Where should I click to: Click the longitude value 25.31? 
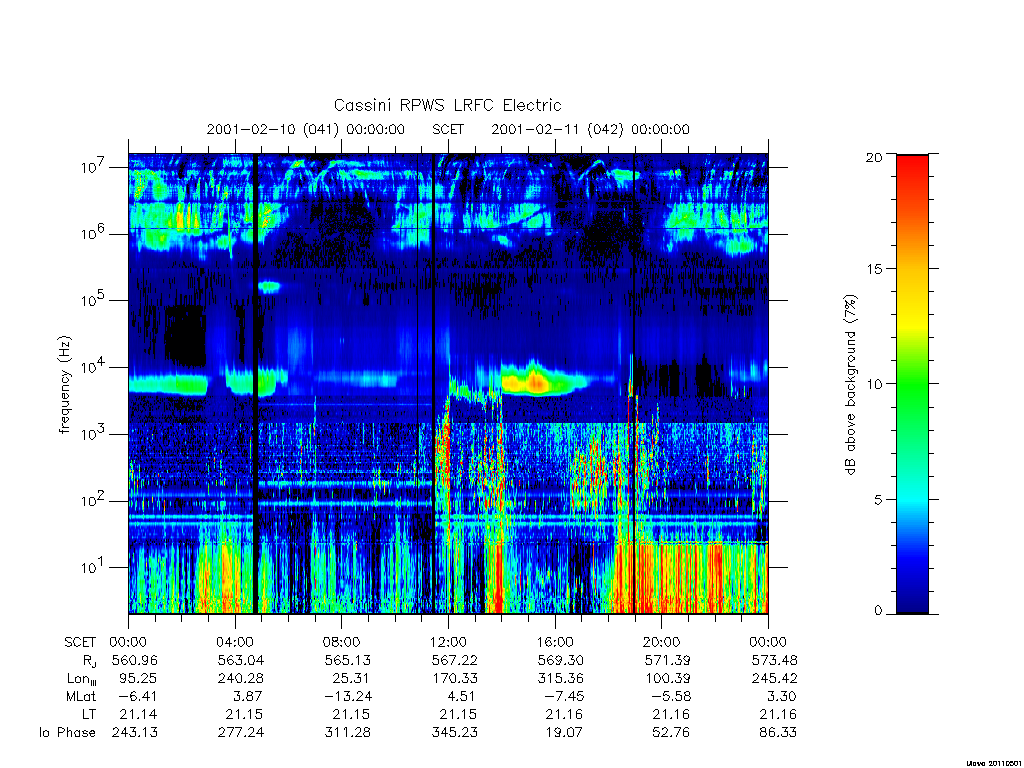pyautogui.click(x=351, y=679)
